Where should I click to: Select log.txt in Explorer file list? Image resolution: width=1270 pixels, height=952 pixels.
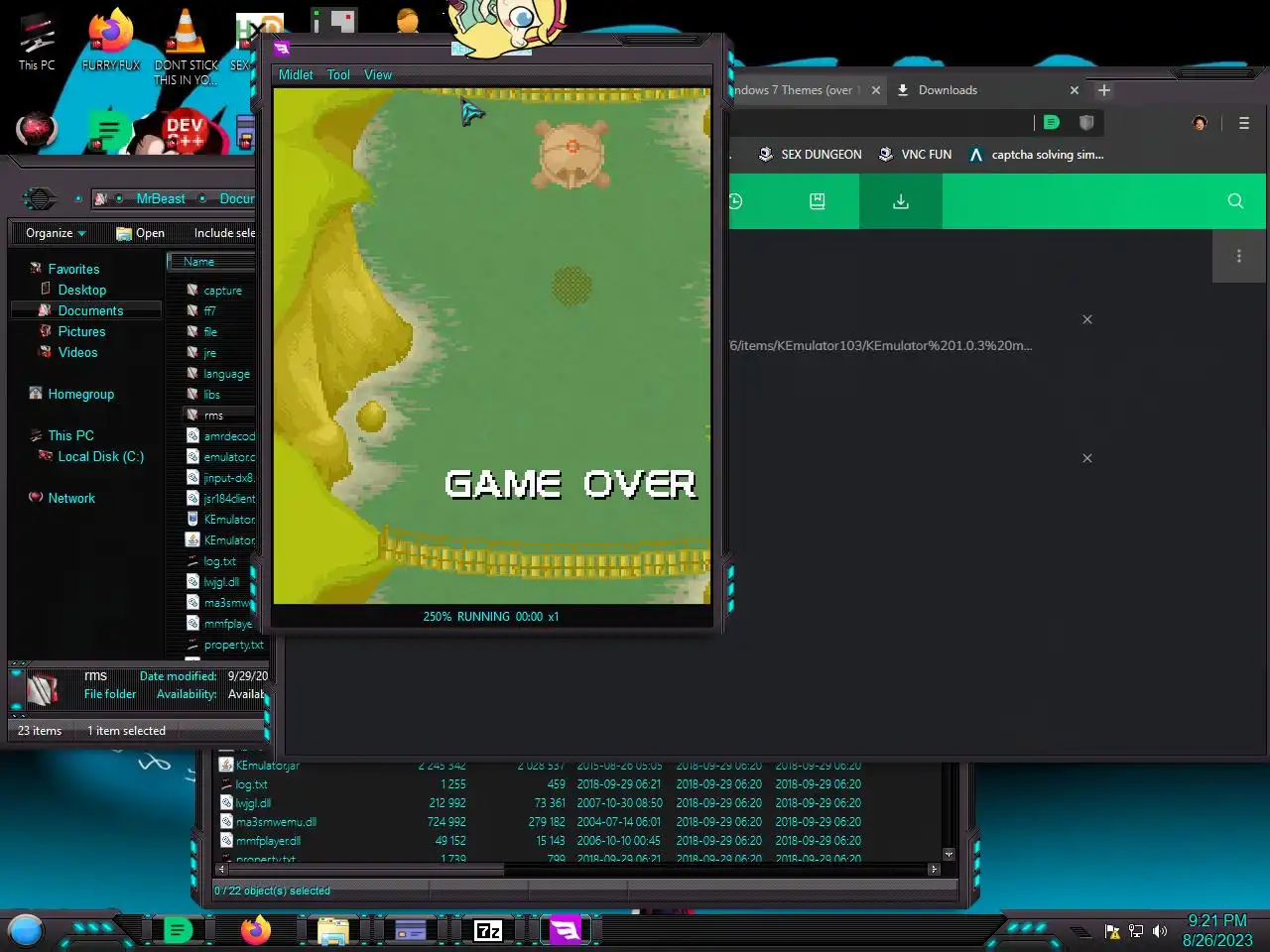pos(219,561)
